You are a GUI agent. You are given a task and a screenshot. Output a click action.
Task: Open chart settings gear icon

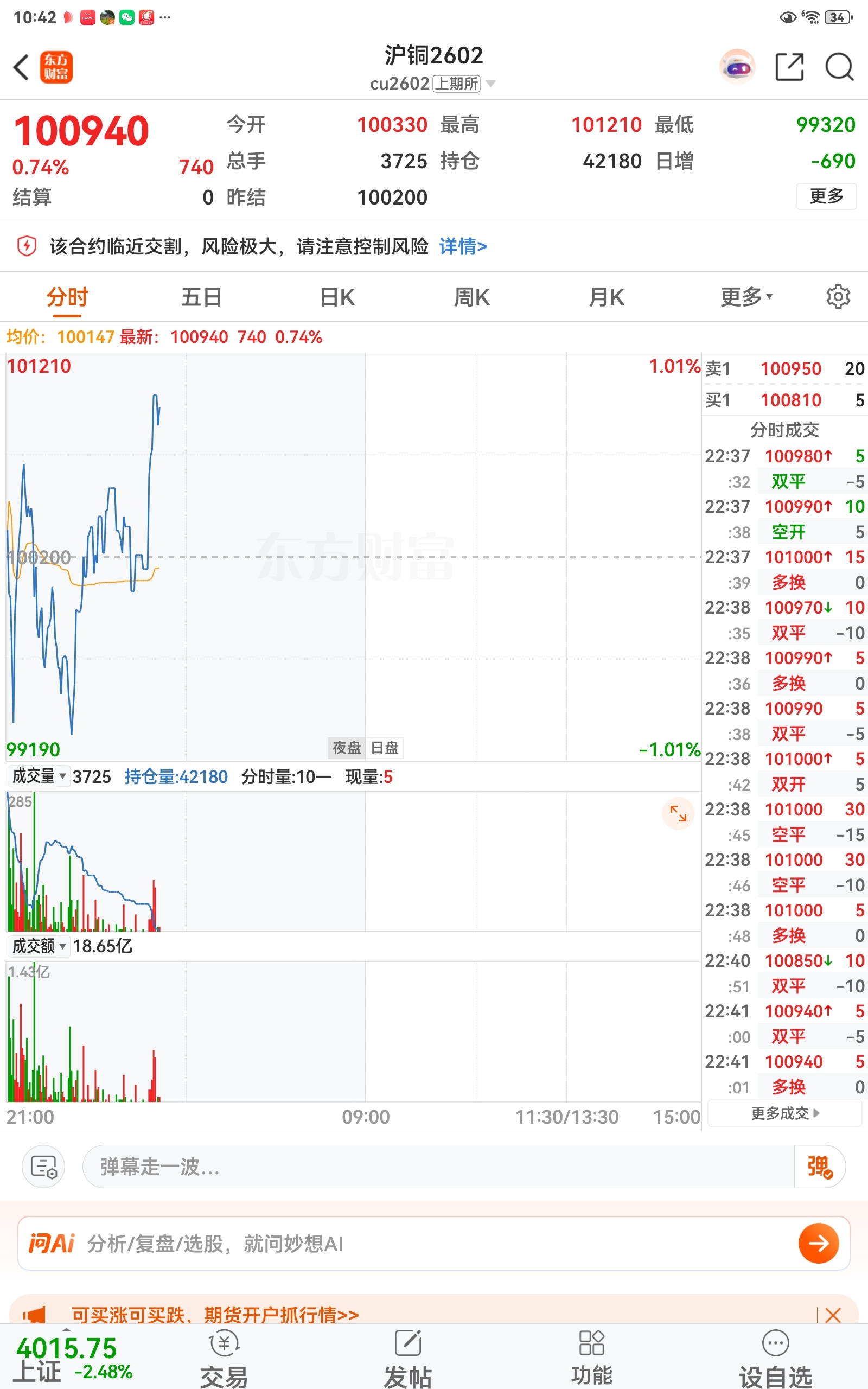coord(838,297)
